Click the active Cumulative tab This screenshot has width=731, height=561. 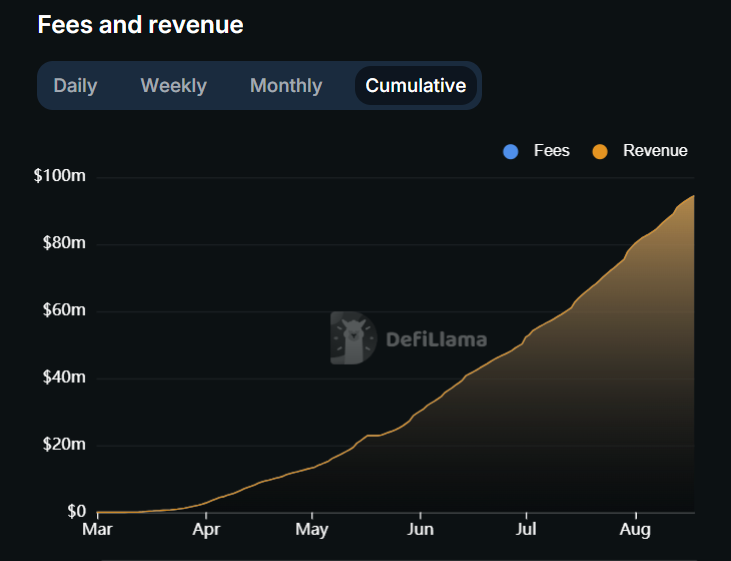pos(415,86)
